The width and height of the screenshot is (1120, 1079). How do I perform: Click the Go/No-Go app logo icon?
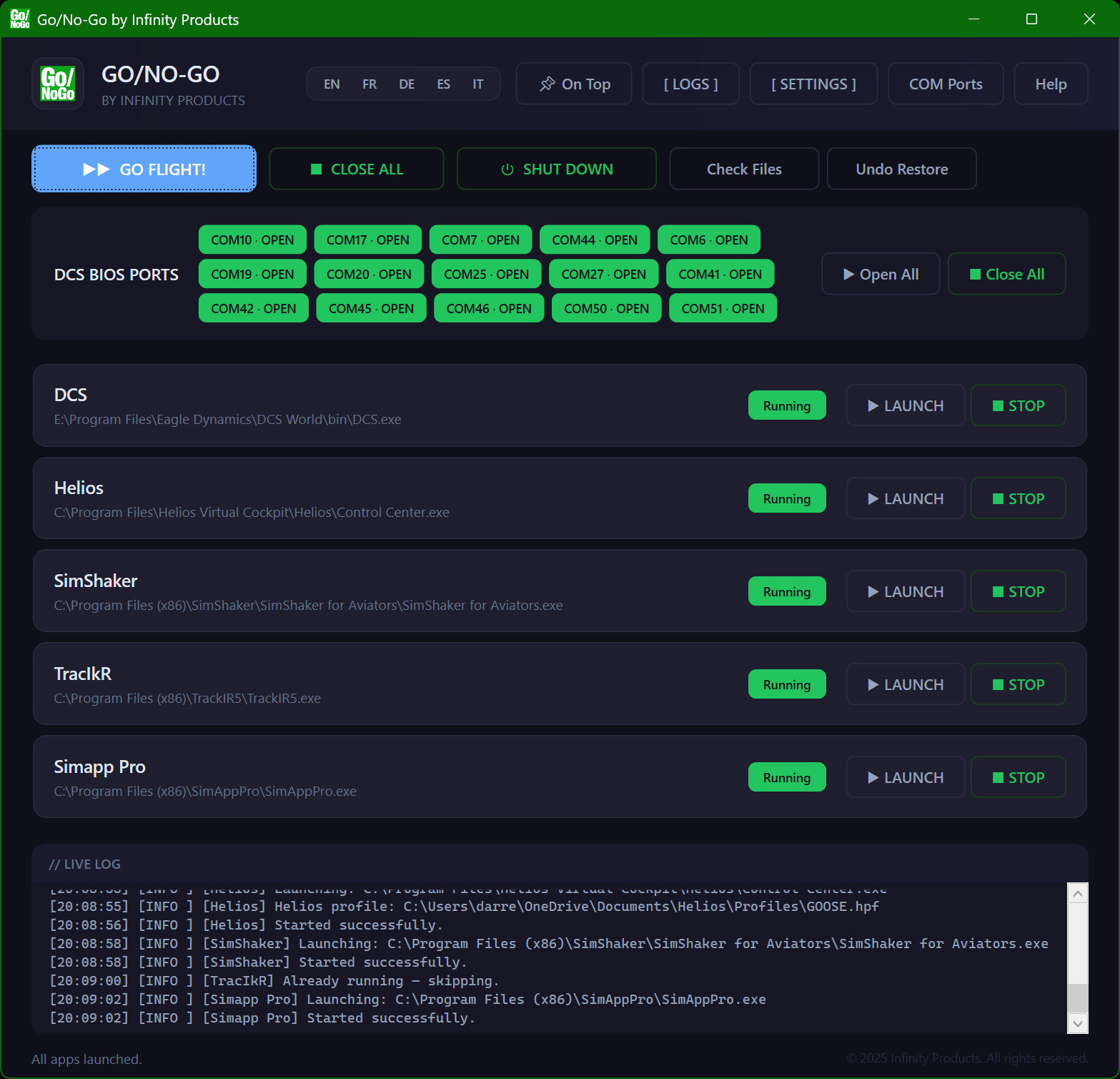click(57, 83)
